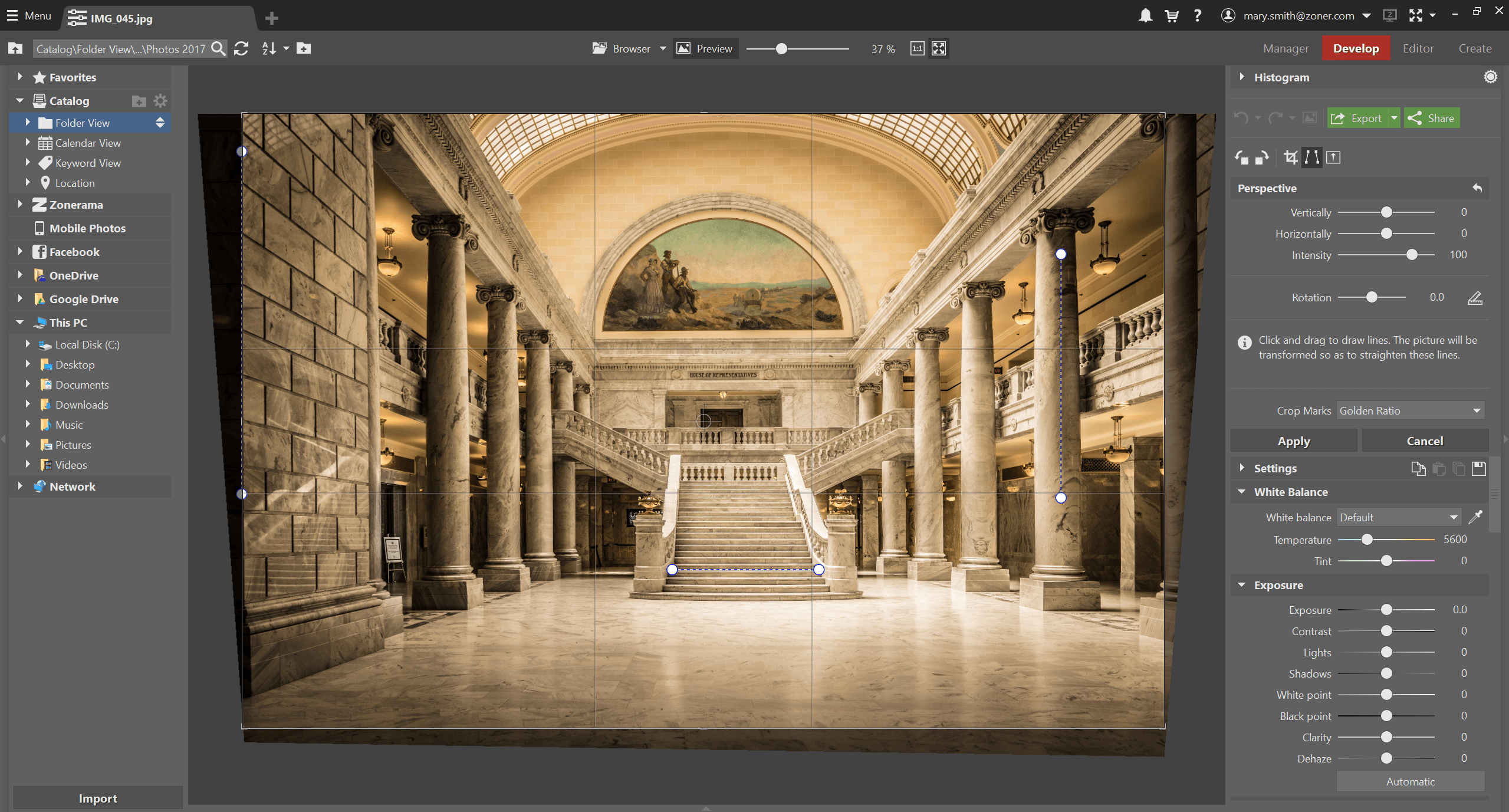Open the notifications bell
This screenshot has height=812, width=1509.
tap(1145, 16)
